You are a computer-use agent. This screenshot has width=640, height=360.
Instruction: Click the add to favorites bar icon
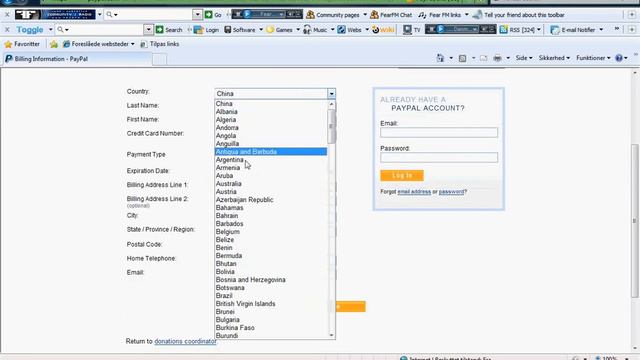54,44
